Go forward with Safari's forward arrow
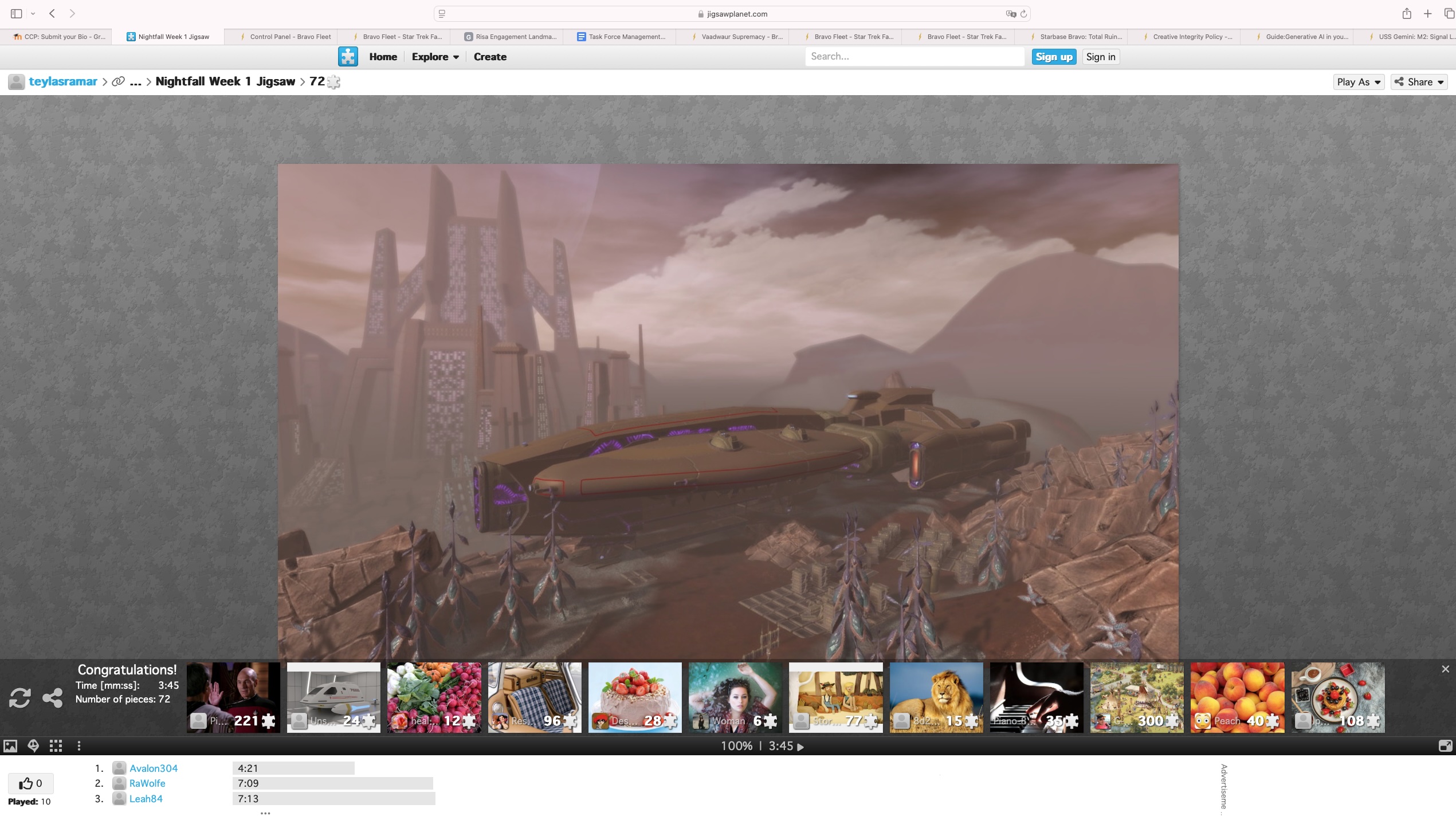 pyautogui.click(x=72, y=13)
